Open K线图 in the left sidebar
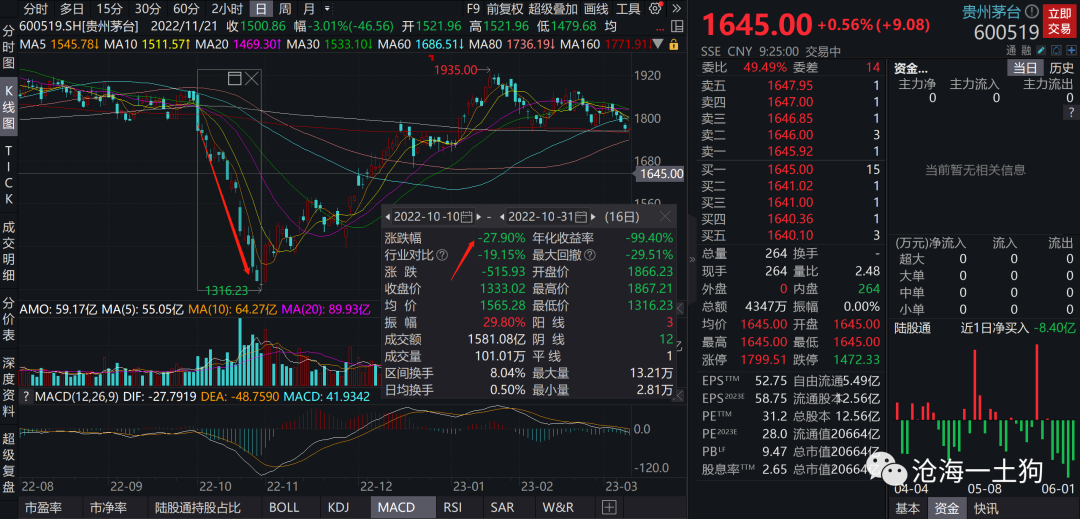This screenshot has width=1080, height=519. pyautogui.click(x=9, y=109)
